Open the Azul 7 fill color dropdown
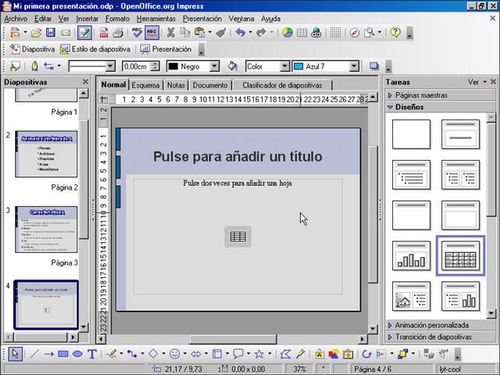 [354, 66]
